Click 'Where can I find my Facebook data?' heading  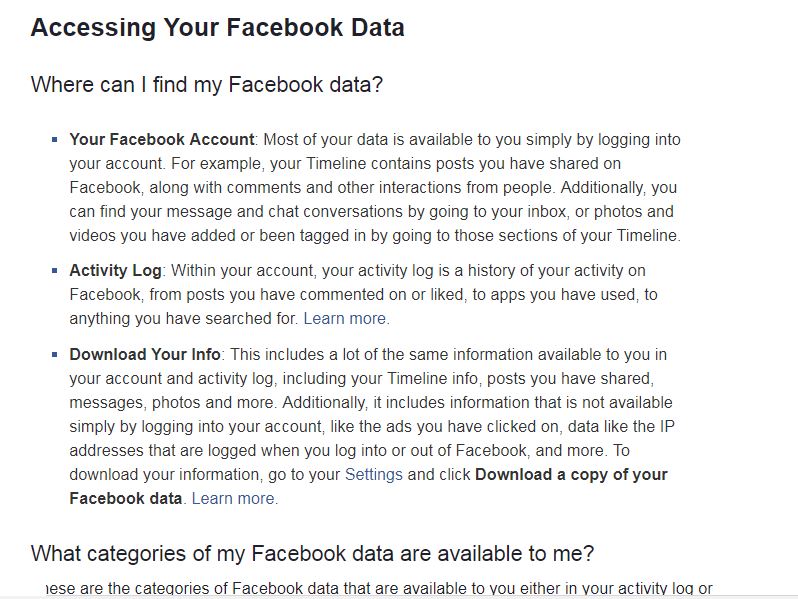tap(206, 84)
